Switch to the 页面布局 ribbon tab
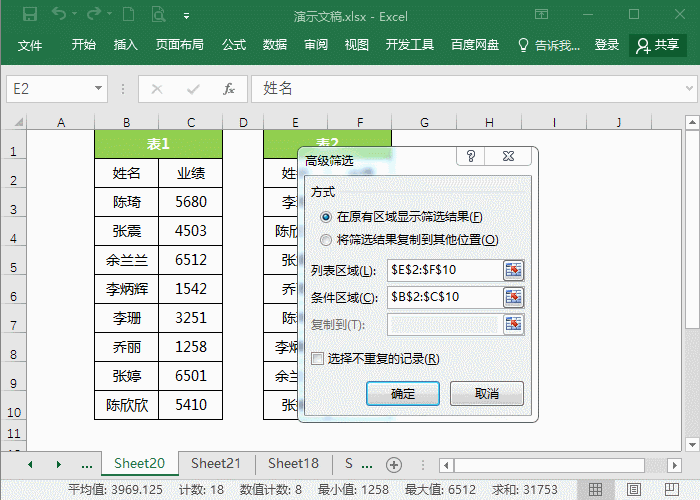Viewport: 700px width, 500px height. 179,45
